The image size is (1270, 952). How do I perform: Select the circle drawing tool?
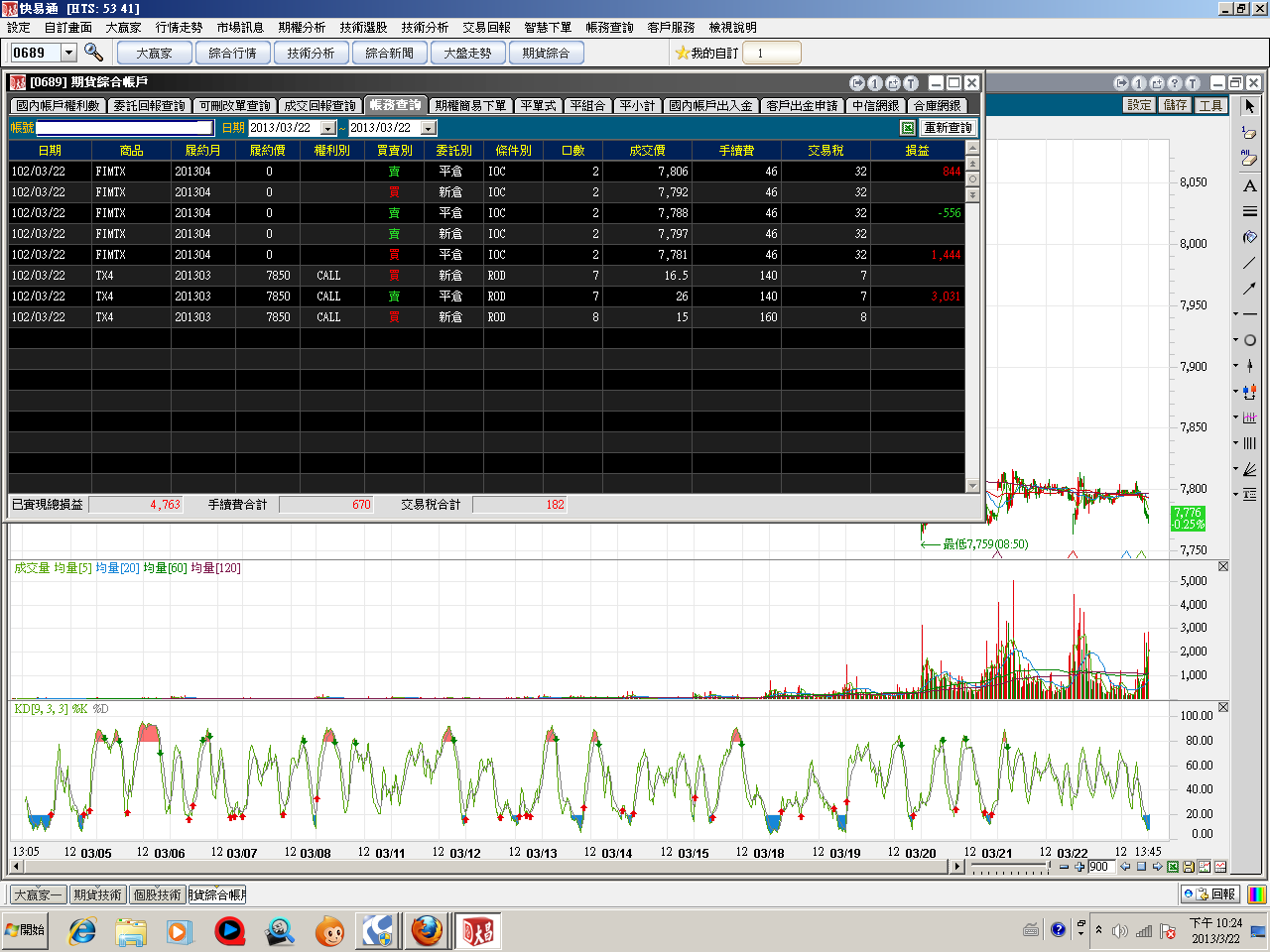coord(1250,340)
